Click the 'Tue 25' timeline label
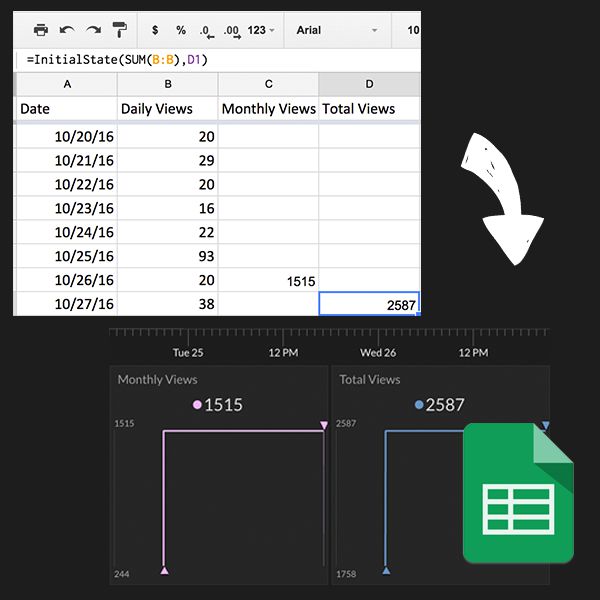Viewport: 600px width, 600px height. 188,352
